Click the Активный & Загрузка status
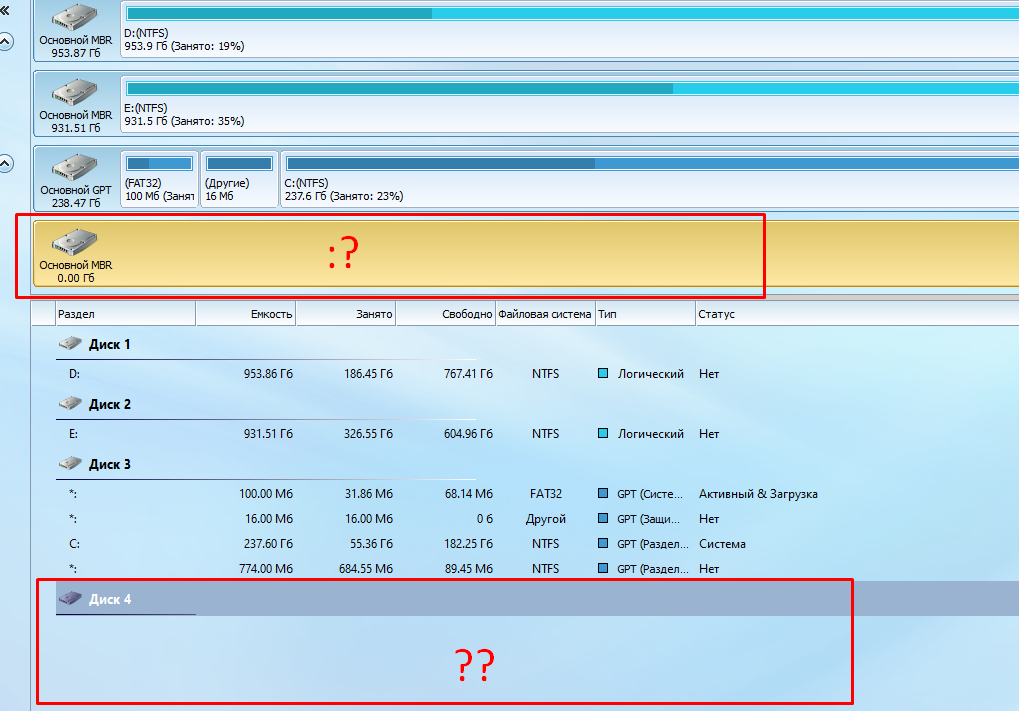This screenshot has width=1019, height=711. (x=758, y=494)
